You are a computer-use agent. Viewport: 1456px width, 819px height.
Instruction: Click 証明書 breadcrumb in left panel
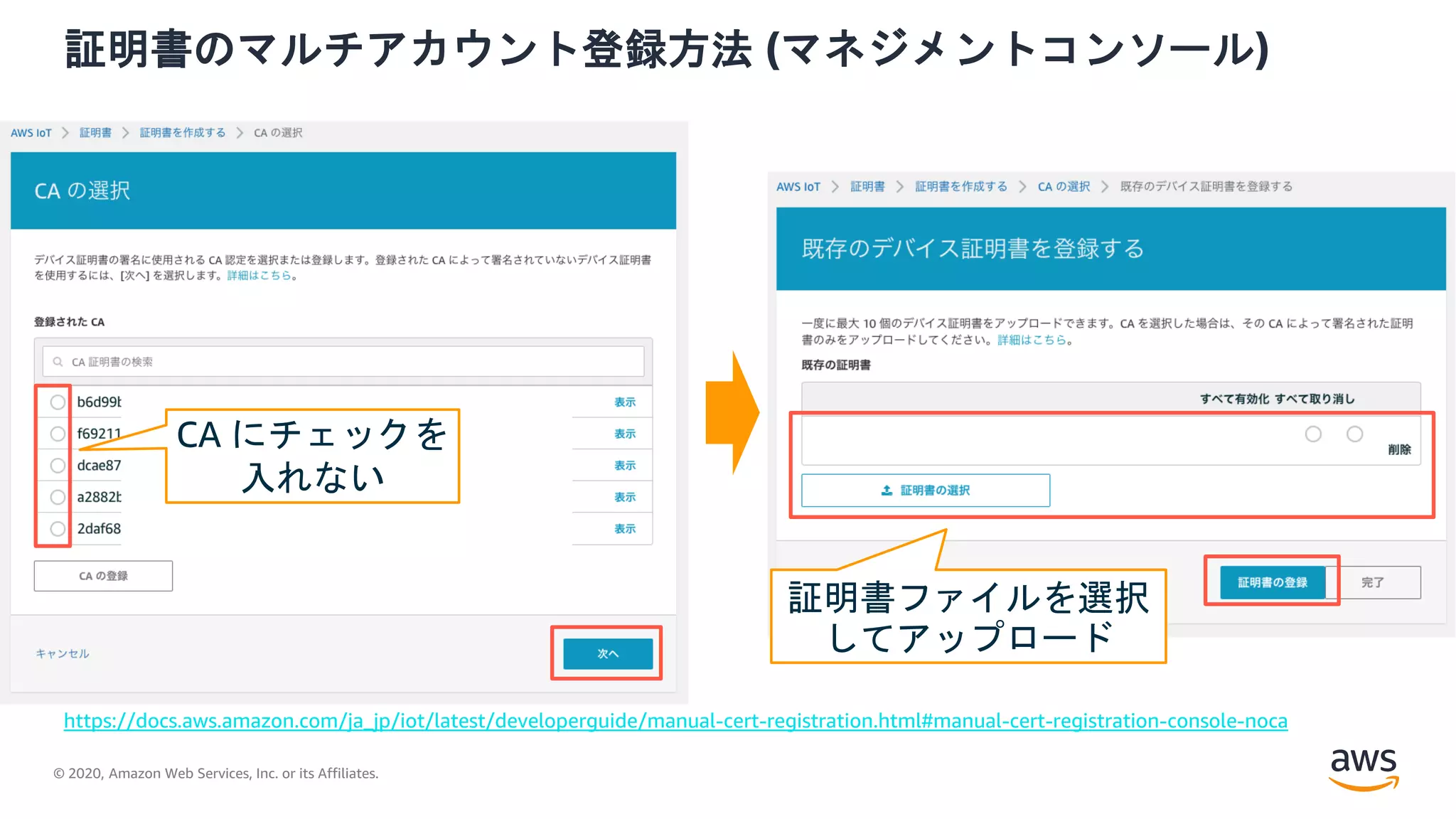[95, 133]
